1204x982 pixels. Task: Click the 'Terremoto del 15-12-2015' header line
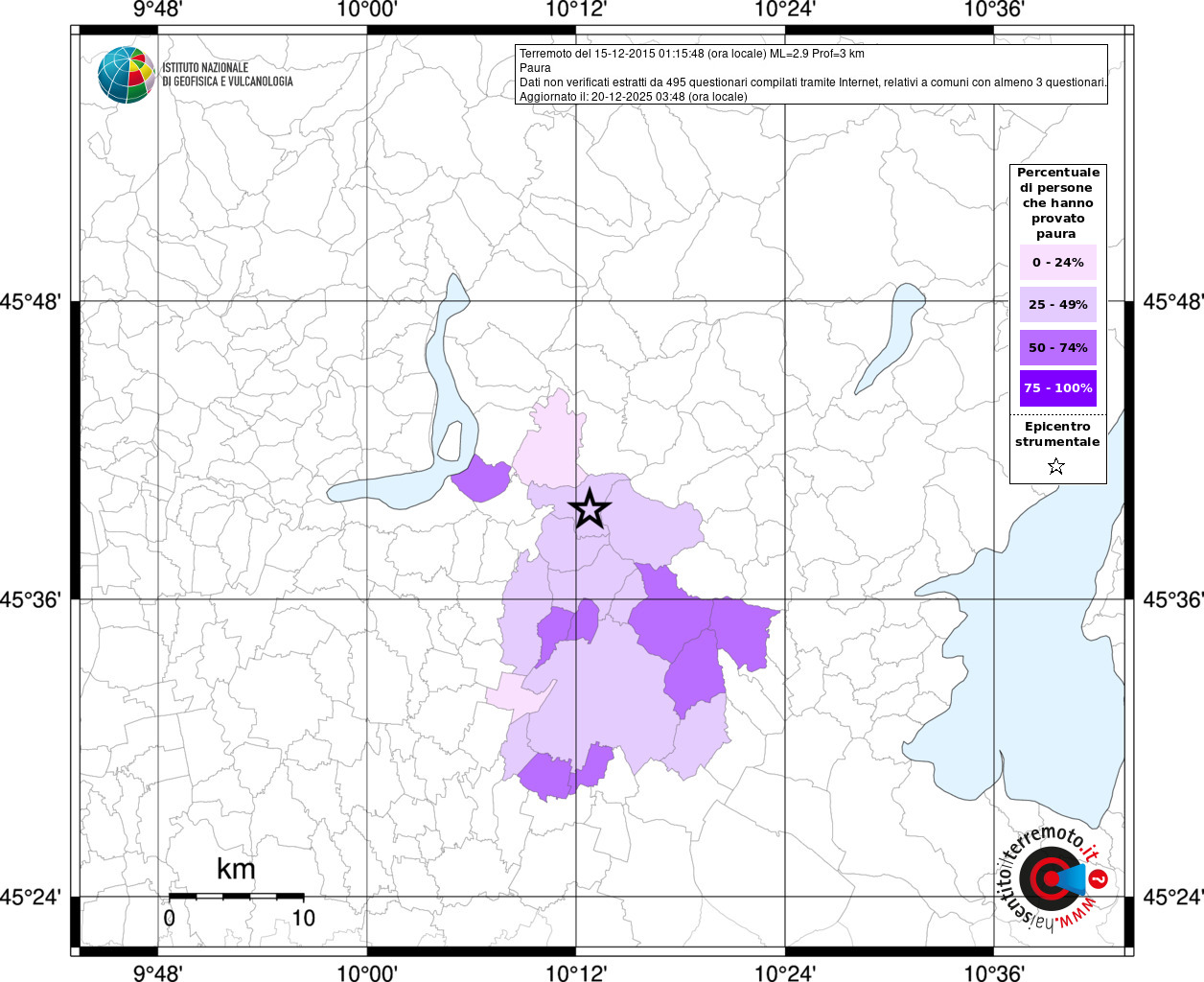tap(691, 54)
